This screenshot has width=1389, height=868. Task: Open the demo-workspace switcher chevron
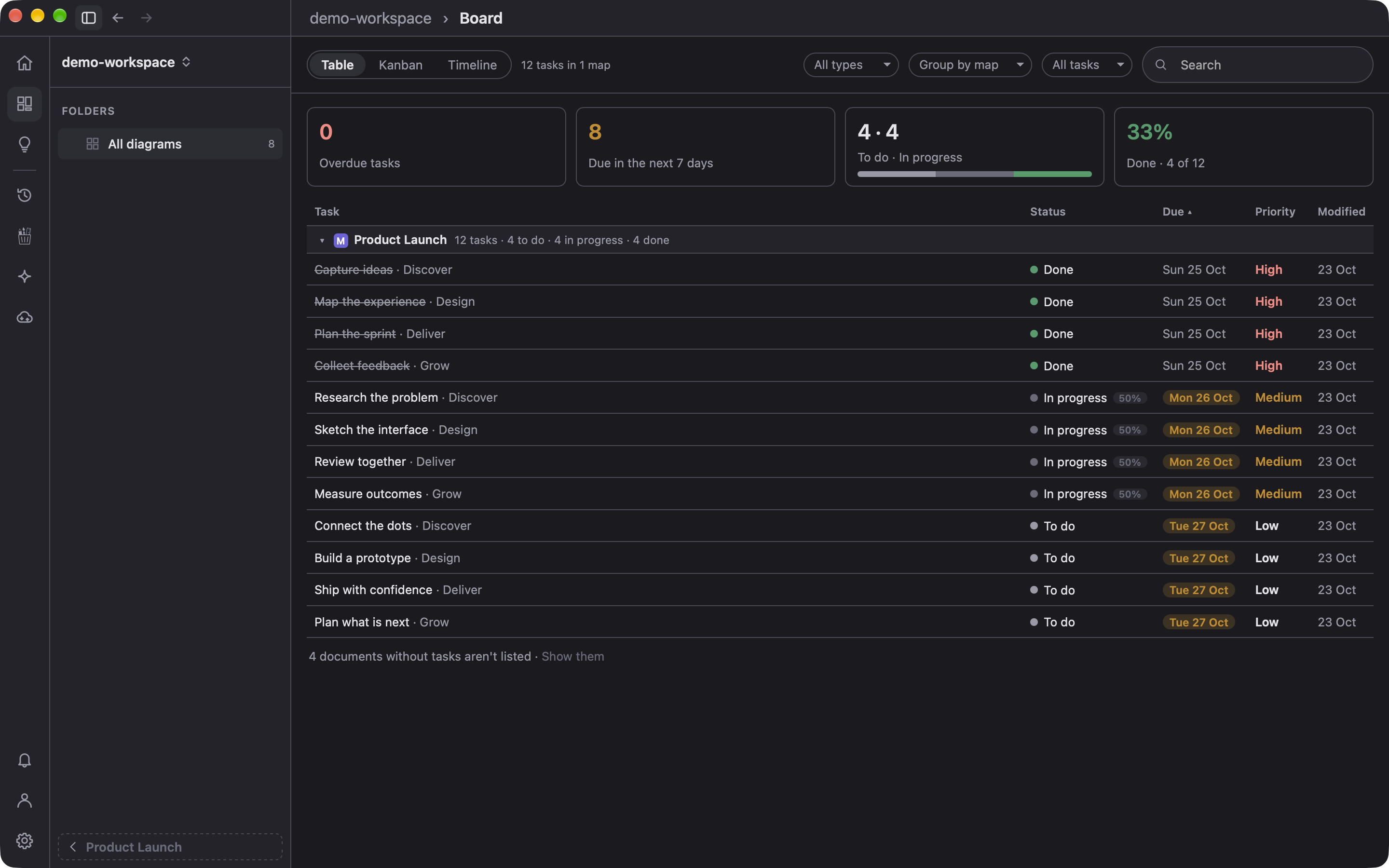point(186,62)
